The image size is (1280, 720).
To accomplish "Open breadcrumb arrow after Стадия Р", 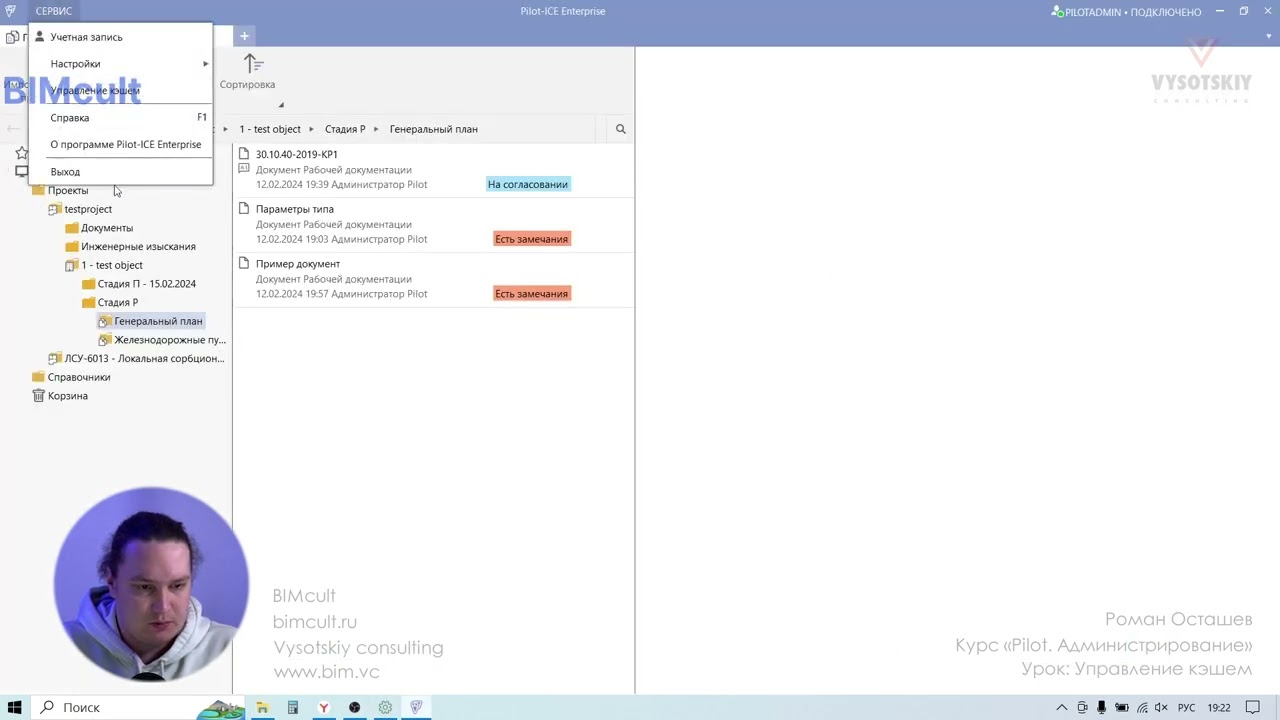I will pos(377,129).
